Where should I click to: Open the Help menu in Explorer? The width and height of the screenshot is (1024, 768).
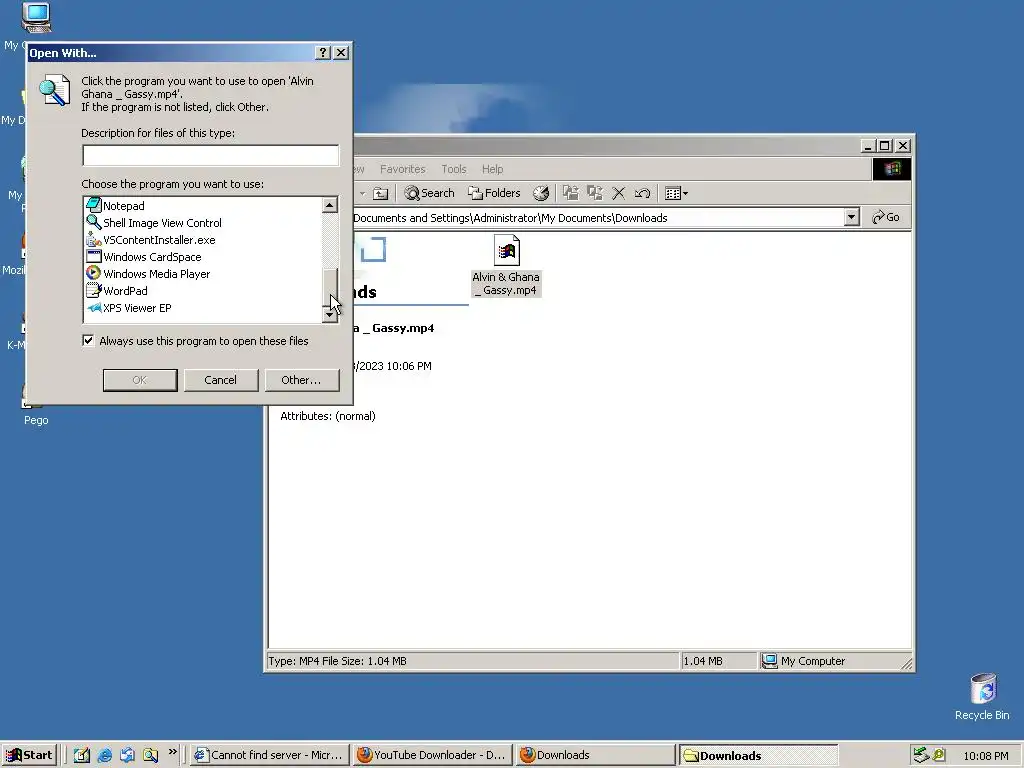492,169
